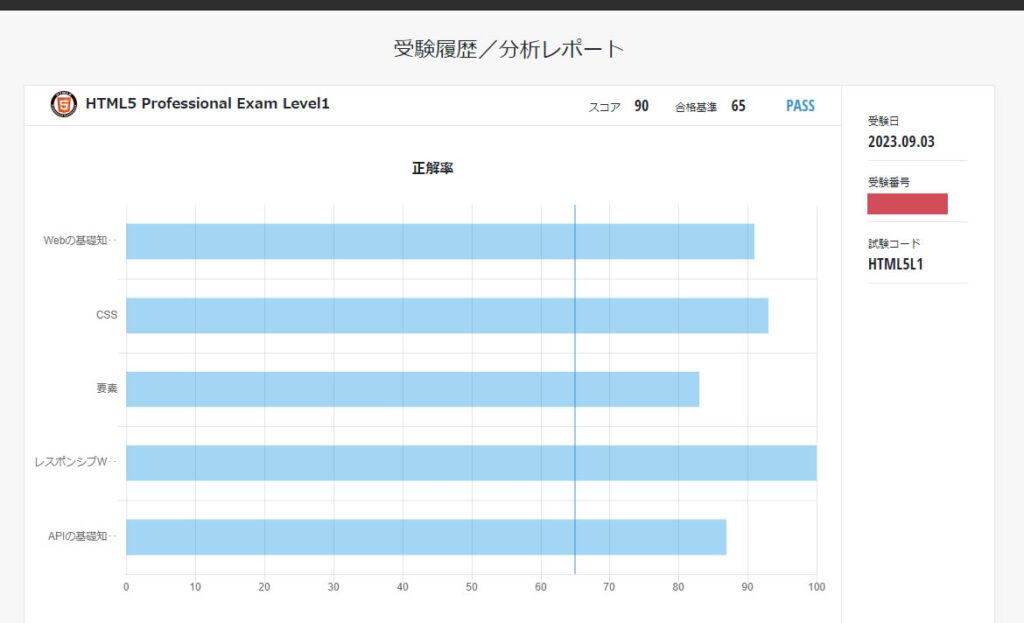The image size is (1024, 623).
Task: Click the passing standard value 65
Action: tap(738, 106)
